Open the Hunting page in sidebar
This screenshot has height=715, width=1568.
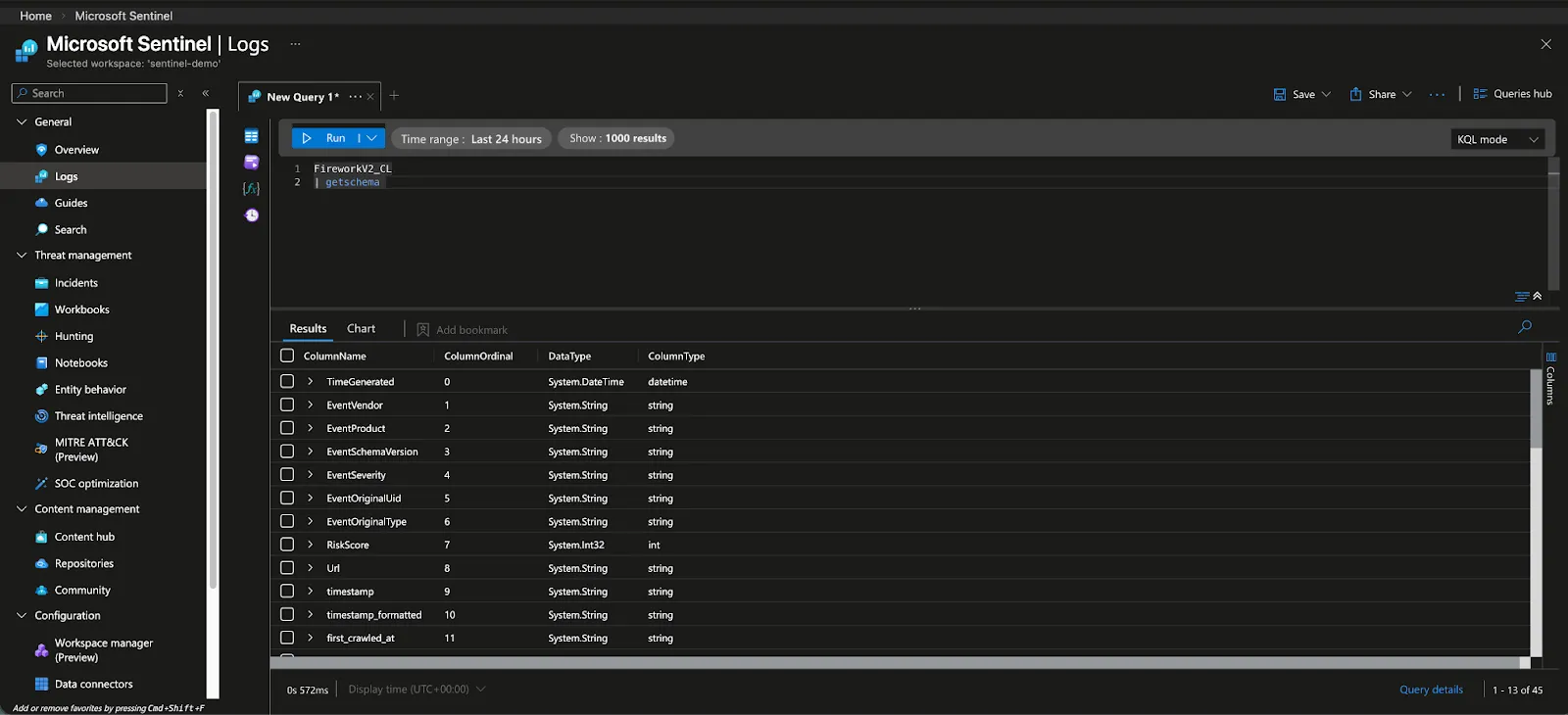click(x=74, y=336)
